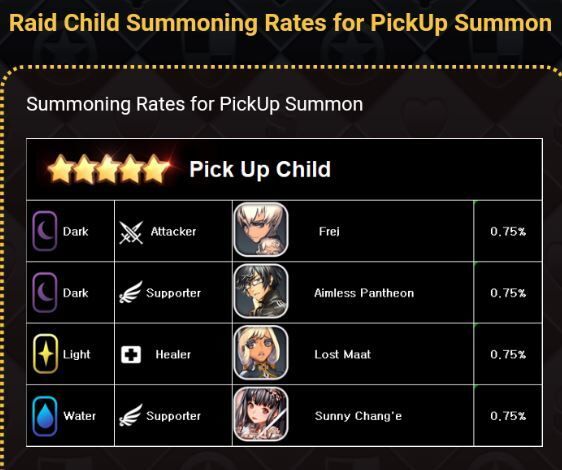Click the Healer cross icon
562x470 pixels.
click(x=131, y=355)
